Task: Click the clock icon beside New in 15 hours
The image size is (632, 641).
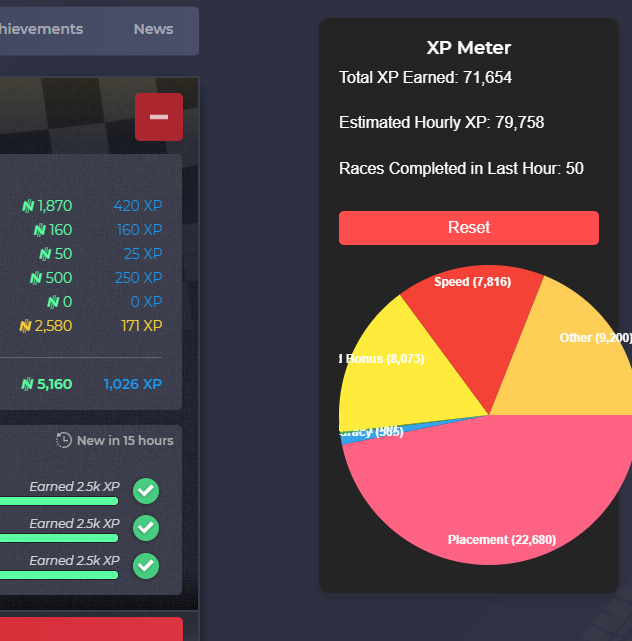Action: click(64, 440)
